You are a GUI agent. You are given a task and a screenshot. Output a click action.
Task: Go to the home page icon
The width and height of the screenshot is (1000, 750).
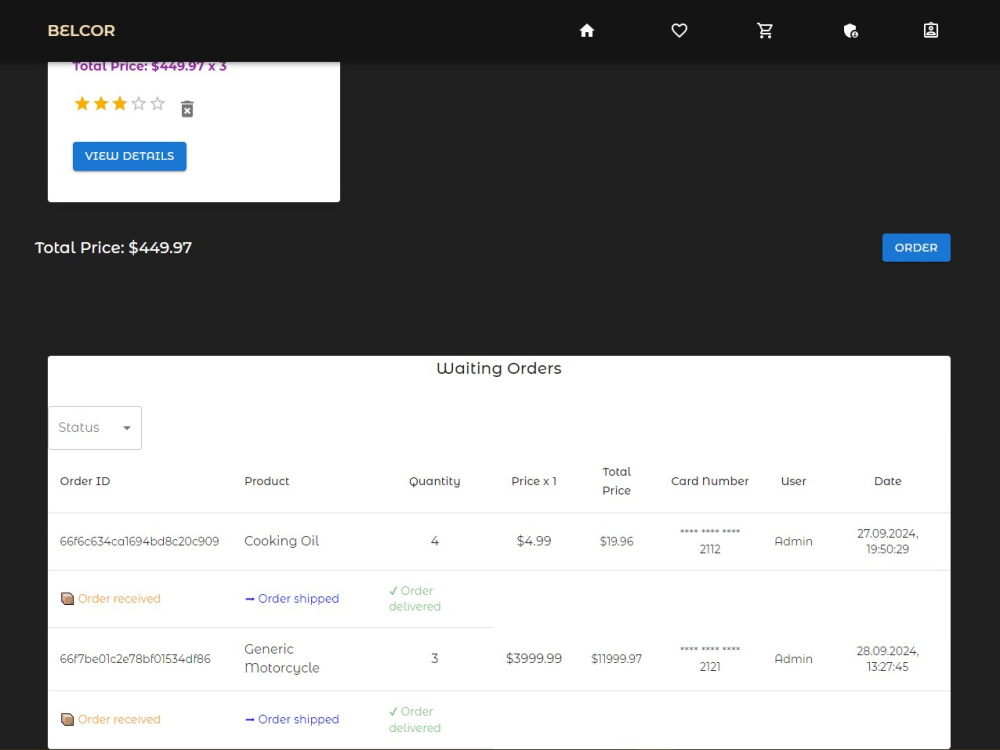pyautogui.click(x=587, y=31)
